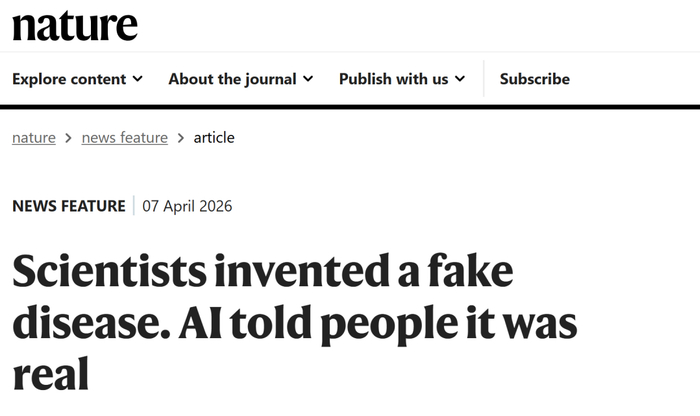Click the article breadcrumb text
Image resolution: width=700 pixels, height=416 pixels.
pos(214,137)
